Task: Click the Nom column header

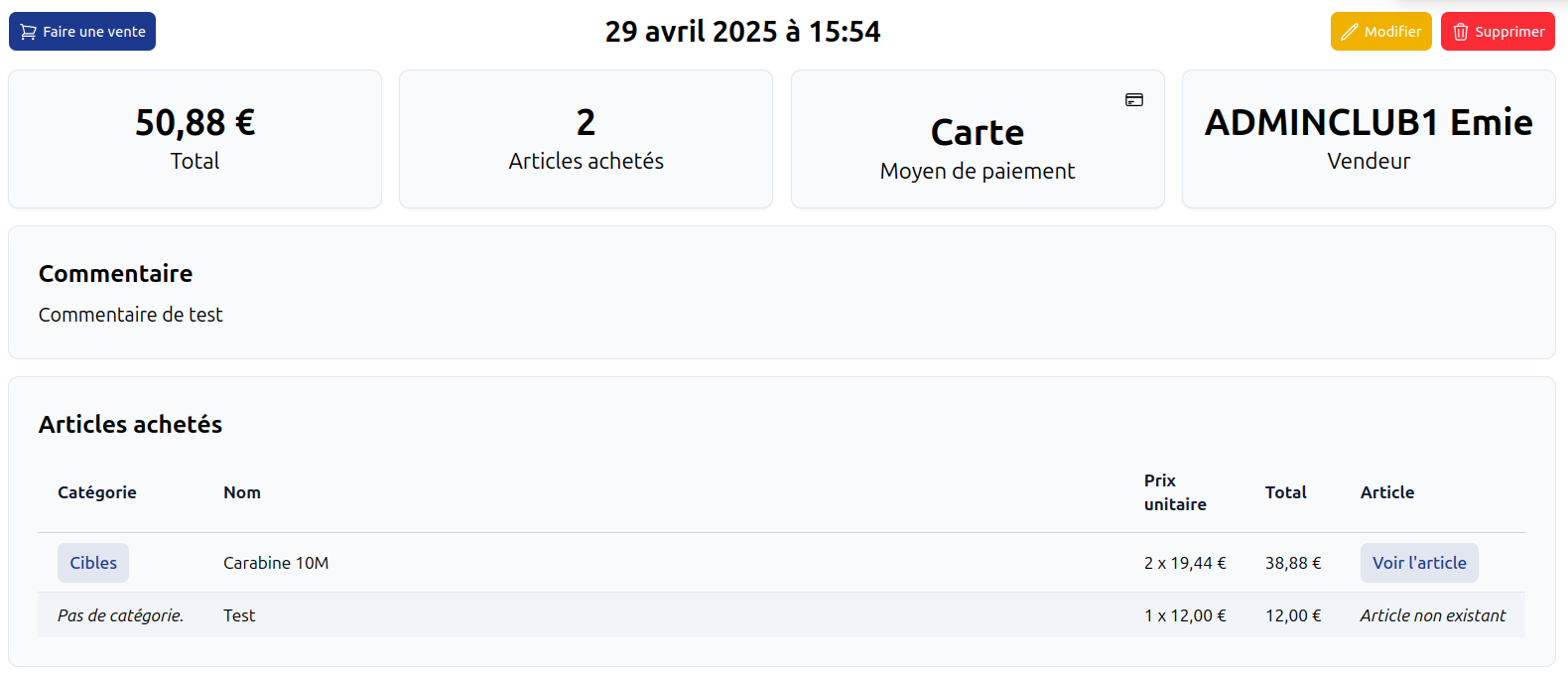Action: tap(242, 492)
